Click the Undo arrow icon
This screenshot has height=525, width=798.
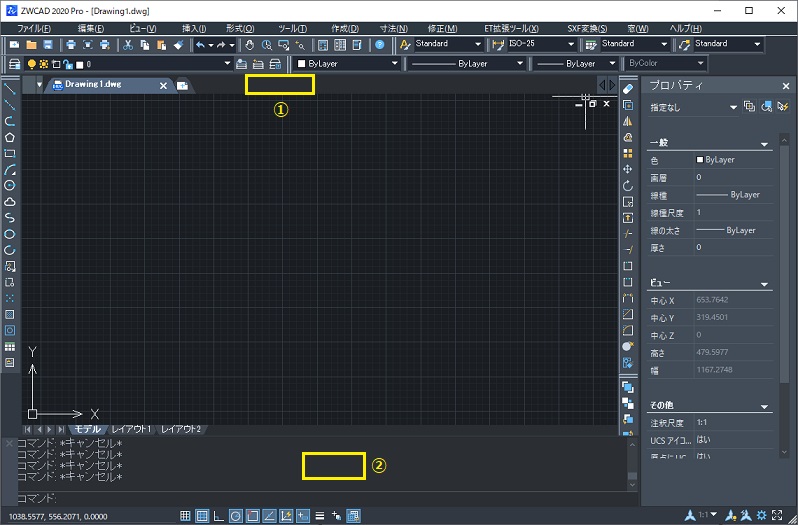click(201, 45)
